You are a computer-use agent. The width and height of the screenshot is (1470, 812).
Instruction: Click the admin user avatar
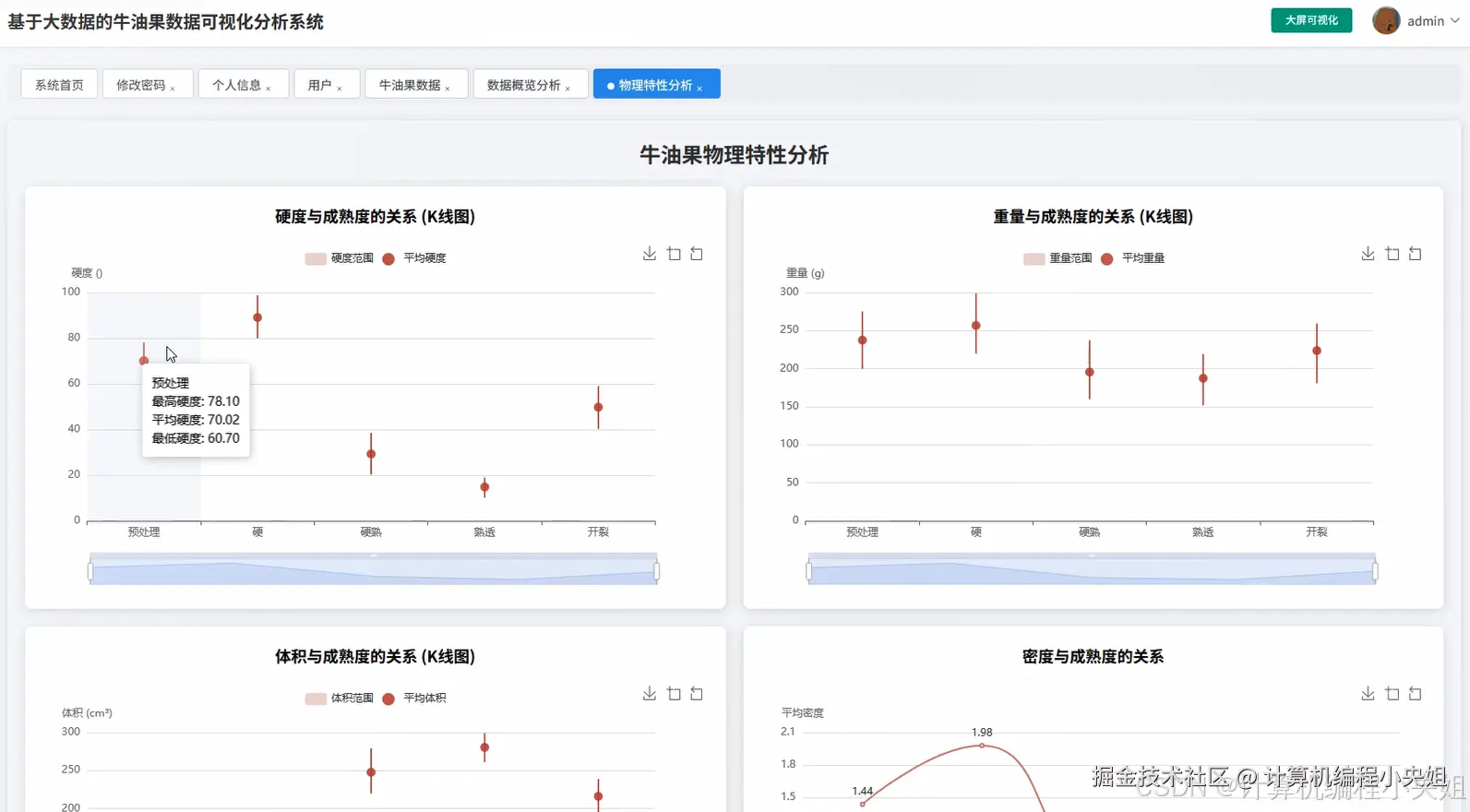click(1386, 20)
